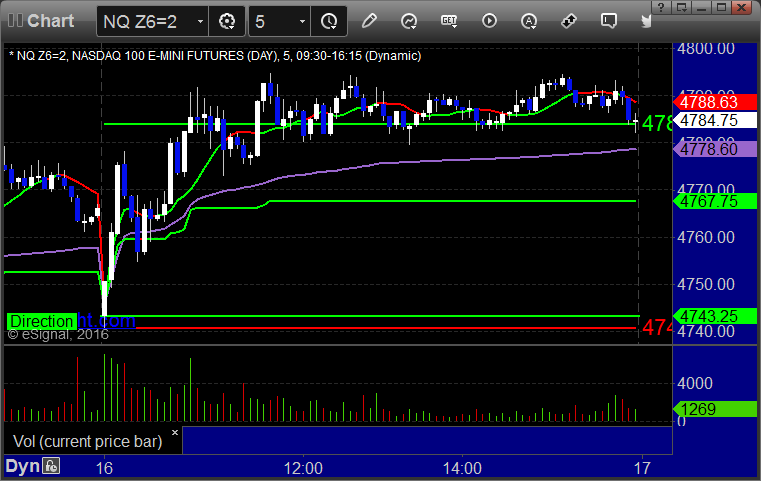Image resolution: width=761 pixels, height=481 pixels.
Task: Click the 14:00 time axis label
Action: [462, 468]
